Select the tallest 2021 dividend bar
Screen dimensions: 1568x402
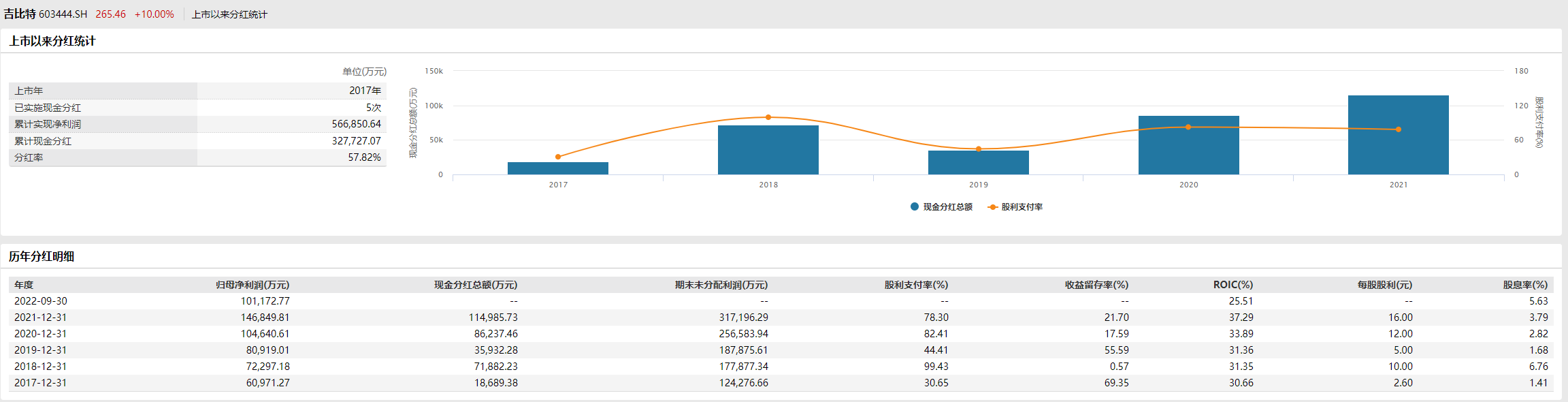1399,136
